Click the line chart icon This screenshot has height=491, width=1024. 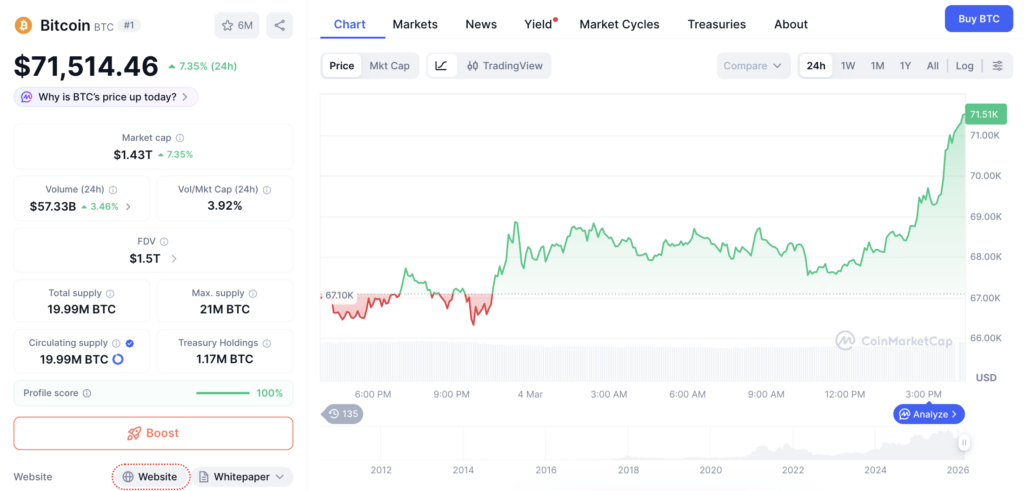click(x=441, y=66)
